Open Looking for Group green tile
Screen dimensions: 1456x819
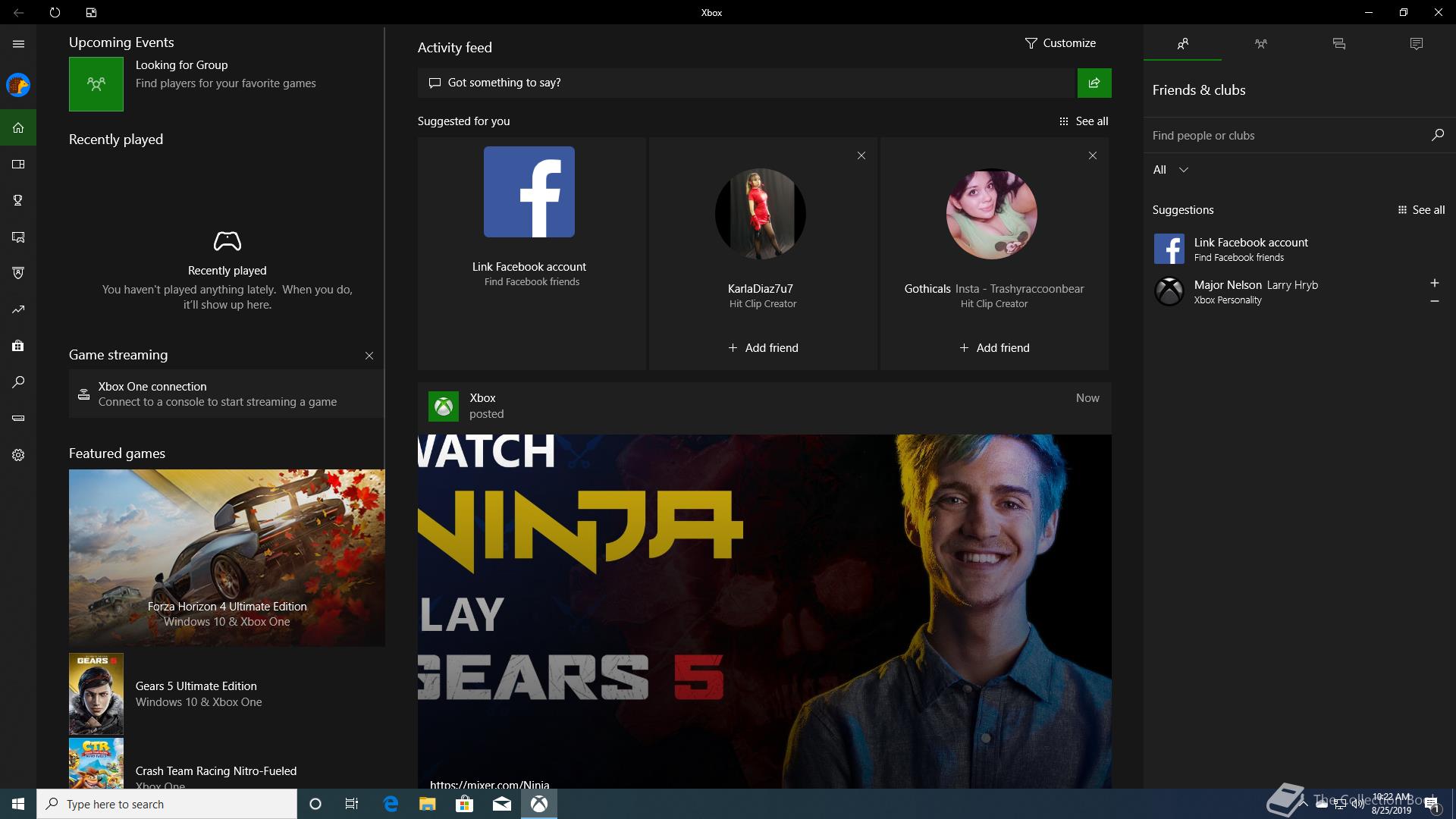(x=96, y=84)
